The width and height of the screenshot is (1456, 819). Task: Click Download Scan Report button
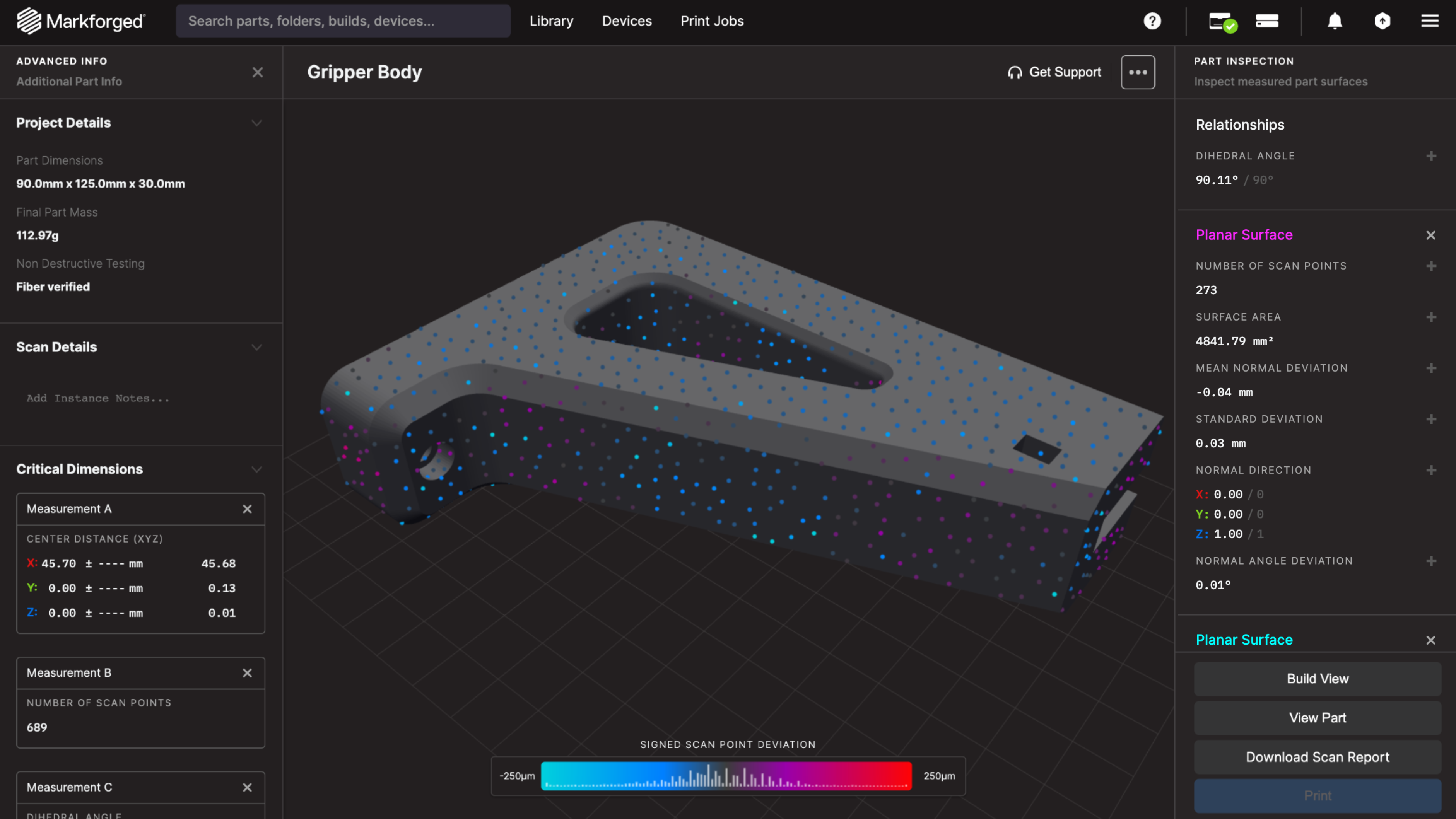[1317, 757]
